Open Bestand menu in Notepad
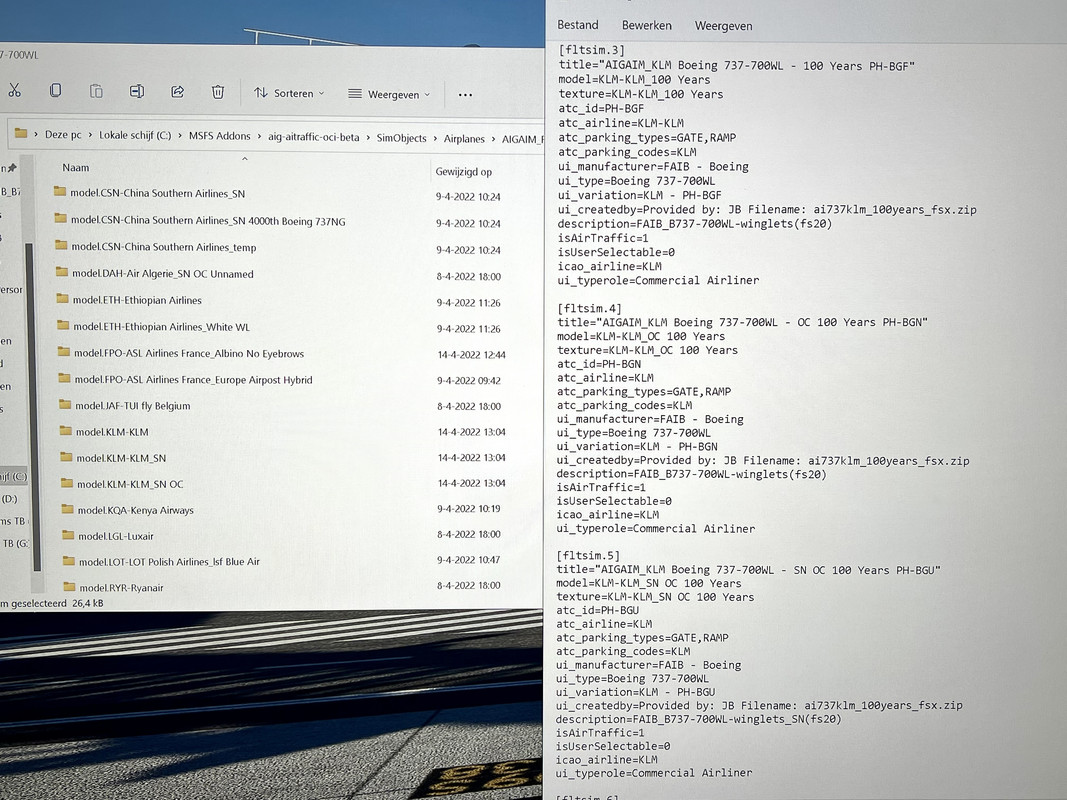1067x800 pixels. [578, 25]
